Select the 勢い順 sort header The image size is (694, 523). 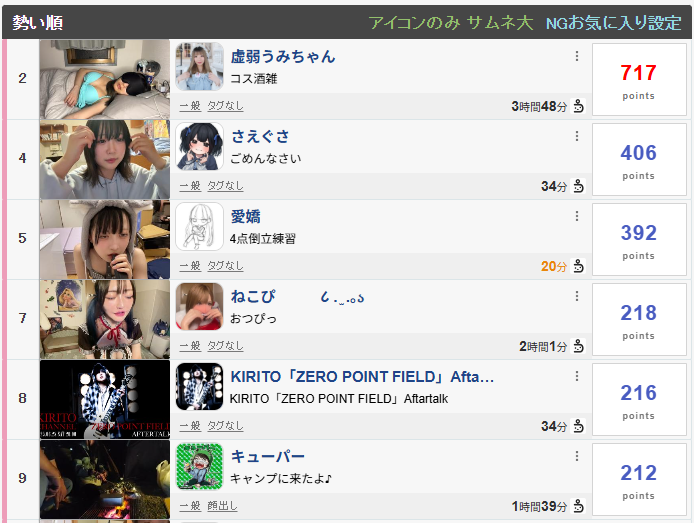[38, 23]
